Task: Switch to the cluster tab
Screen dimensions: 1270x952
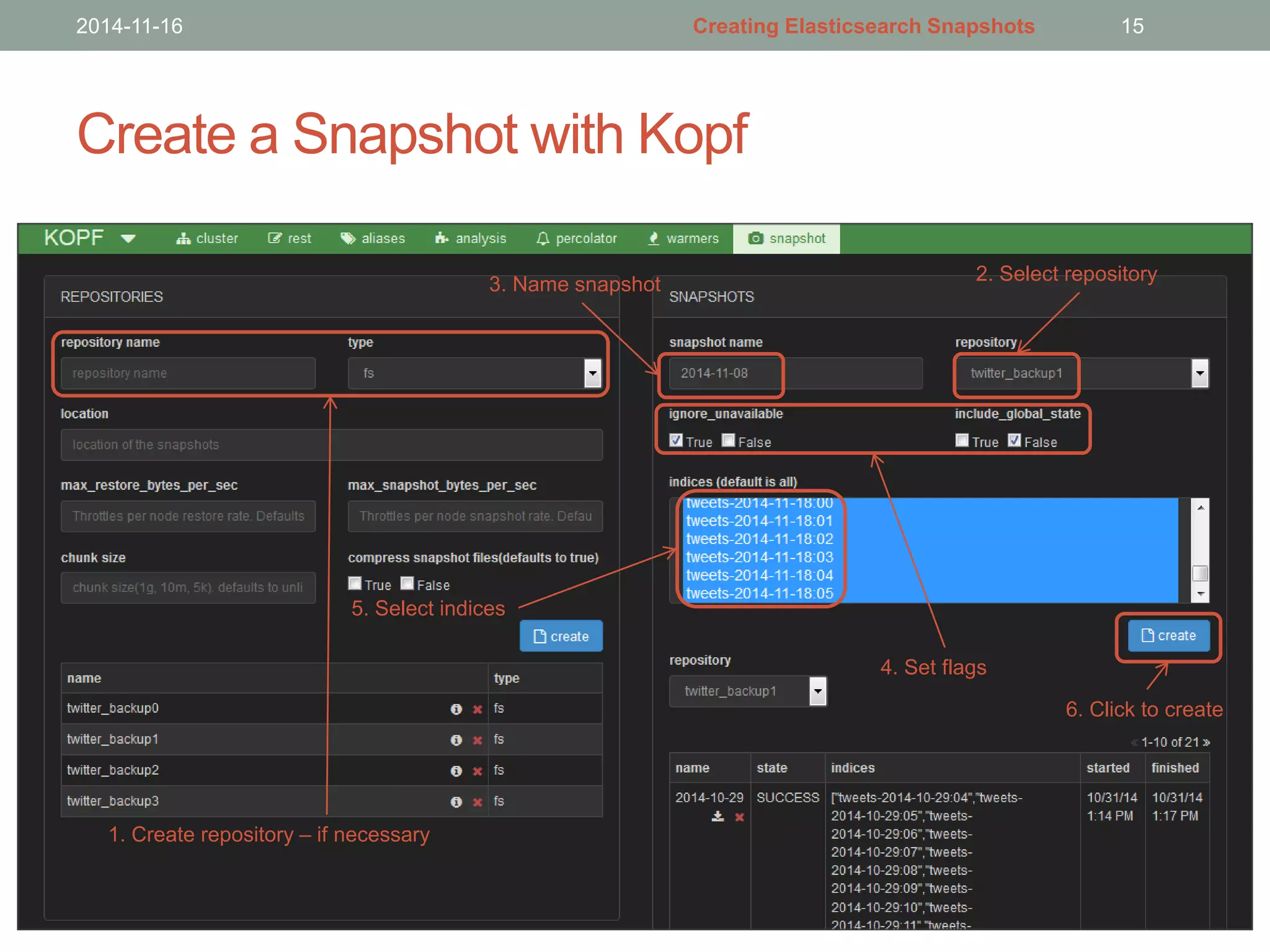Action: point(206,239)
